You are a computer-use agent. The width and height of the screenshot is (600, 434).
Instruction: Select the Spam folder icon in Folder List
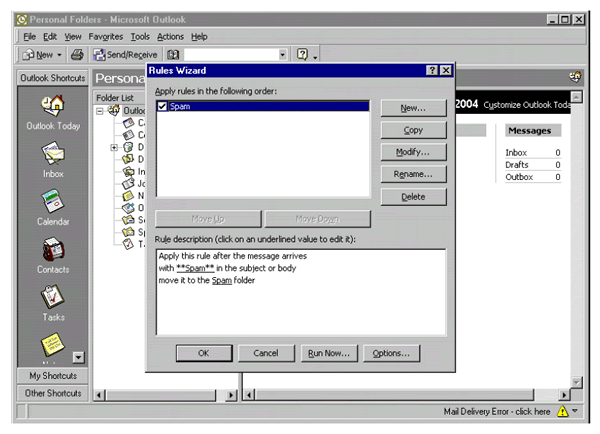128,232
